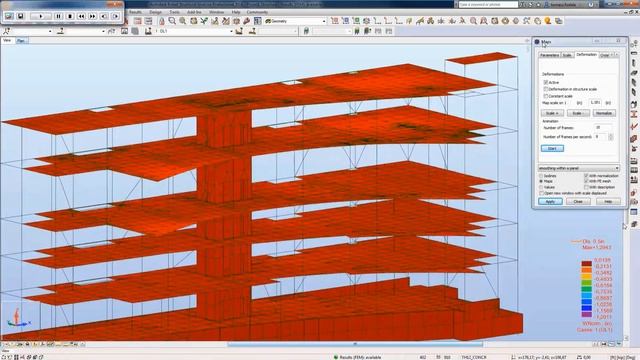Screen dimensions: 640x360
Task: Toggle the With normalization checkbox
Action: click(586, 176)
